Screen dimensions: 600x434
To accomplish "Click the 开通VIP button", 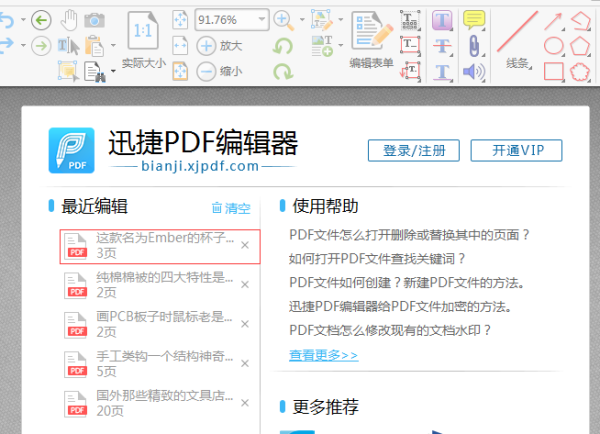I will [x=517, y=150].
